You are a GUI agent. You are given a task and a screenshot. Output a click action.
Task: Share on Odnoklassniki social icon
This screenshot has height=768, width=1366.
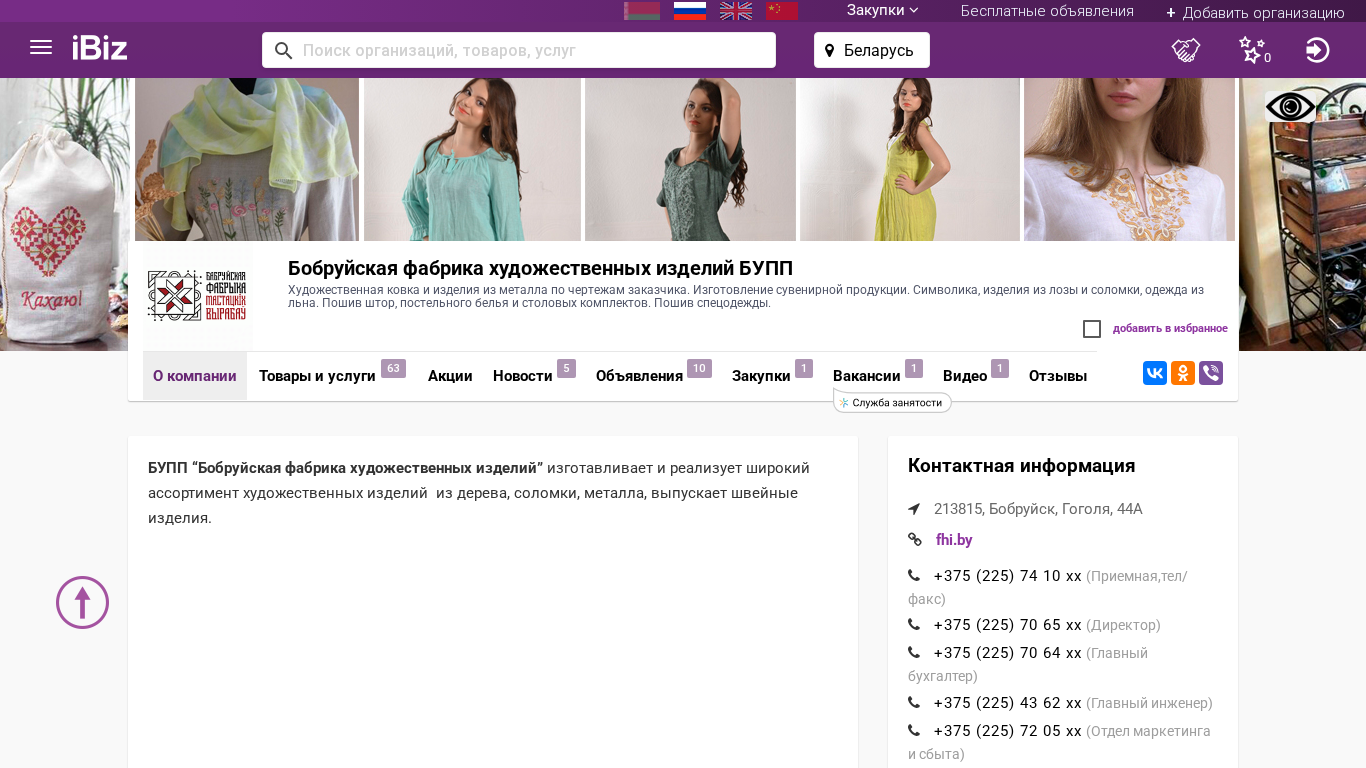click(1183, 374)
